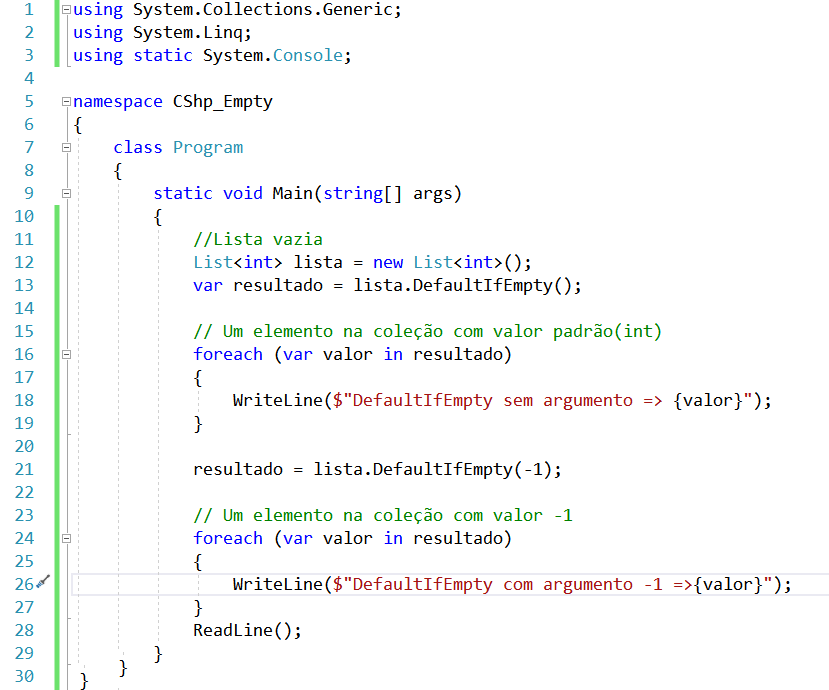Click the static keyword in line 3
The width and height of the screenshot is (829, 690).
pyautogui.click(x=163, y=56)
